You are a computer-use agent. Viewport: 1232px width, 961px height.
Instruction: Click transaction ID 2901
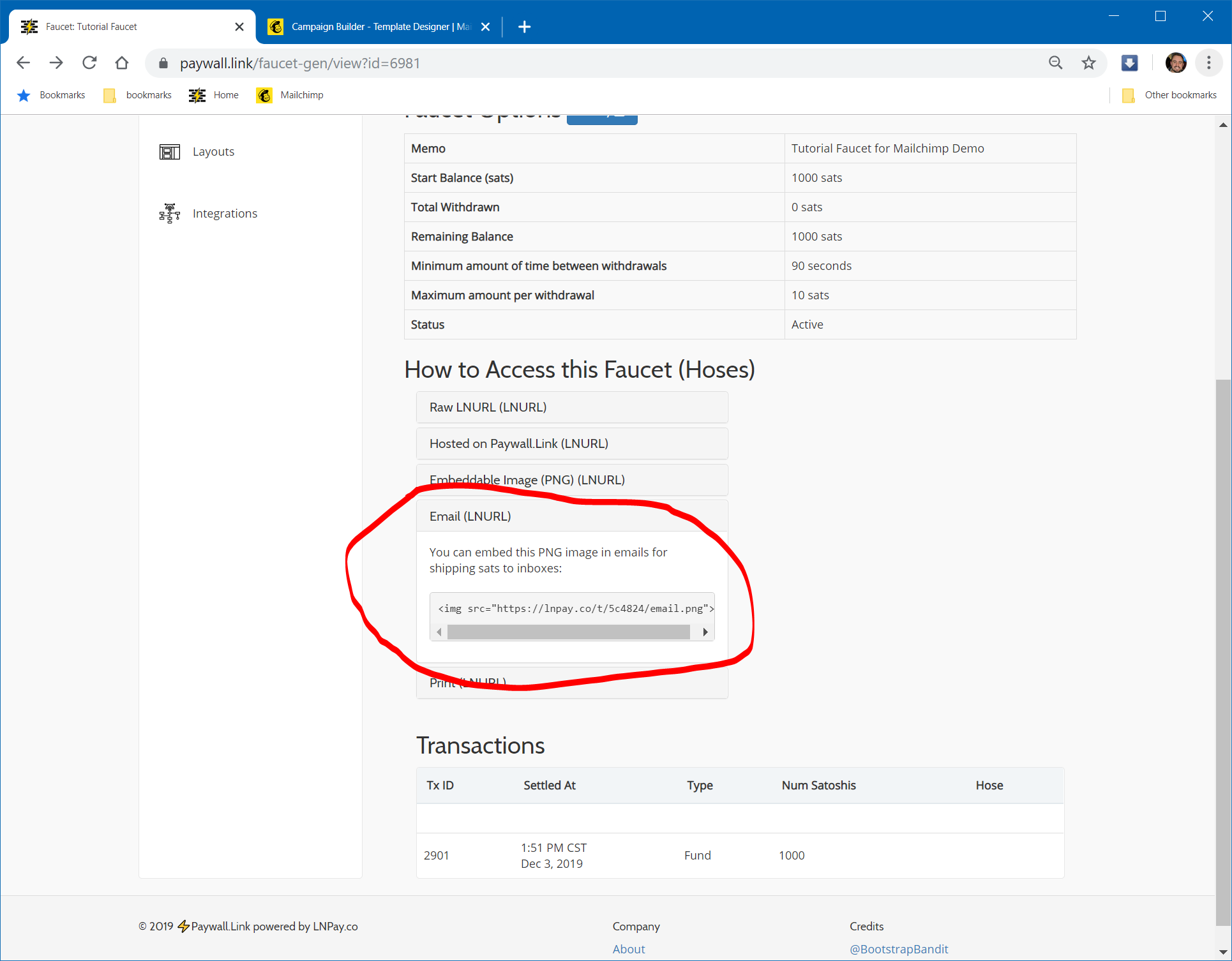click(437, 856)
